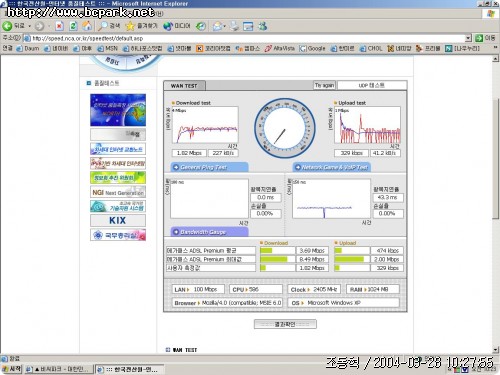Click the History toolbar icon
Screen dimensions: 500x375
point(201,26)
